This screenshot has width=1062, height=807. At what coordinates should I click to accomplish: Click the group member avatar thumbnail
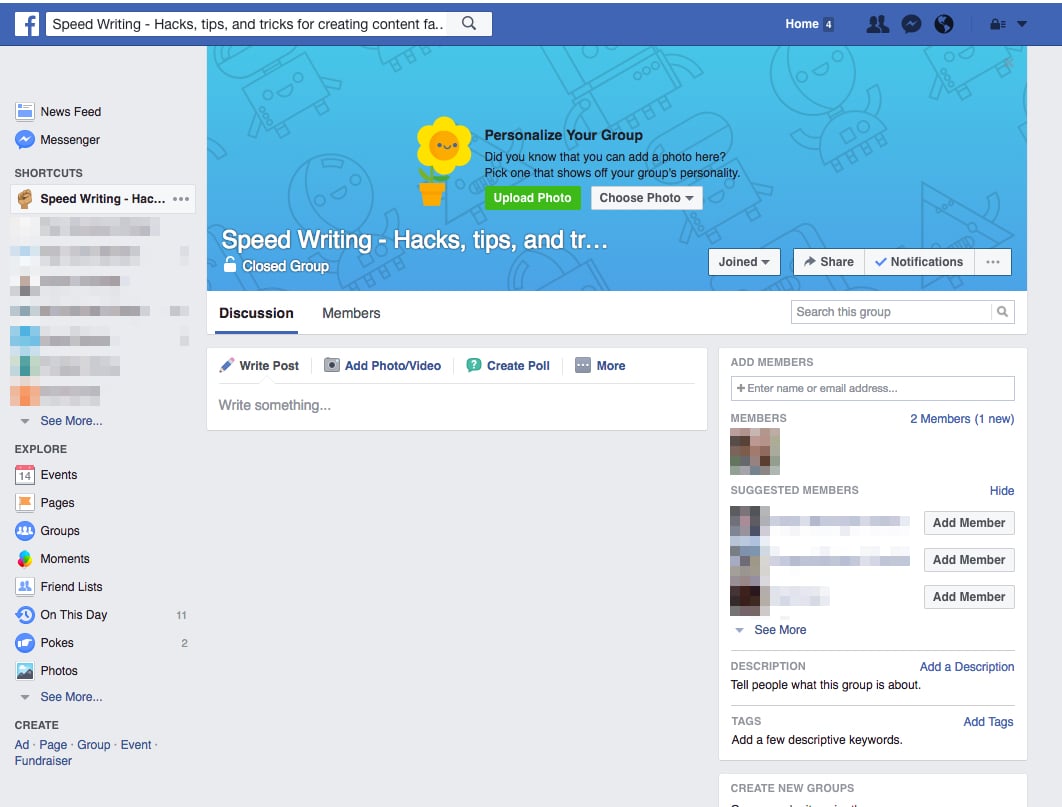[x=755, y=452]
